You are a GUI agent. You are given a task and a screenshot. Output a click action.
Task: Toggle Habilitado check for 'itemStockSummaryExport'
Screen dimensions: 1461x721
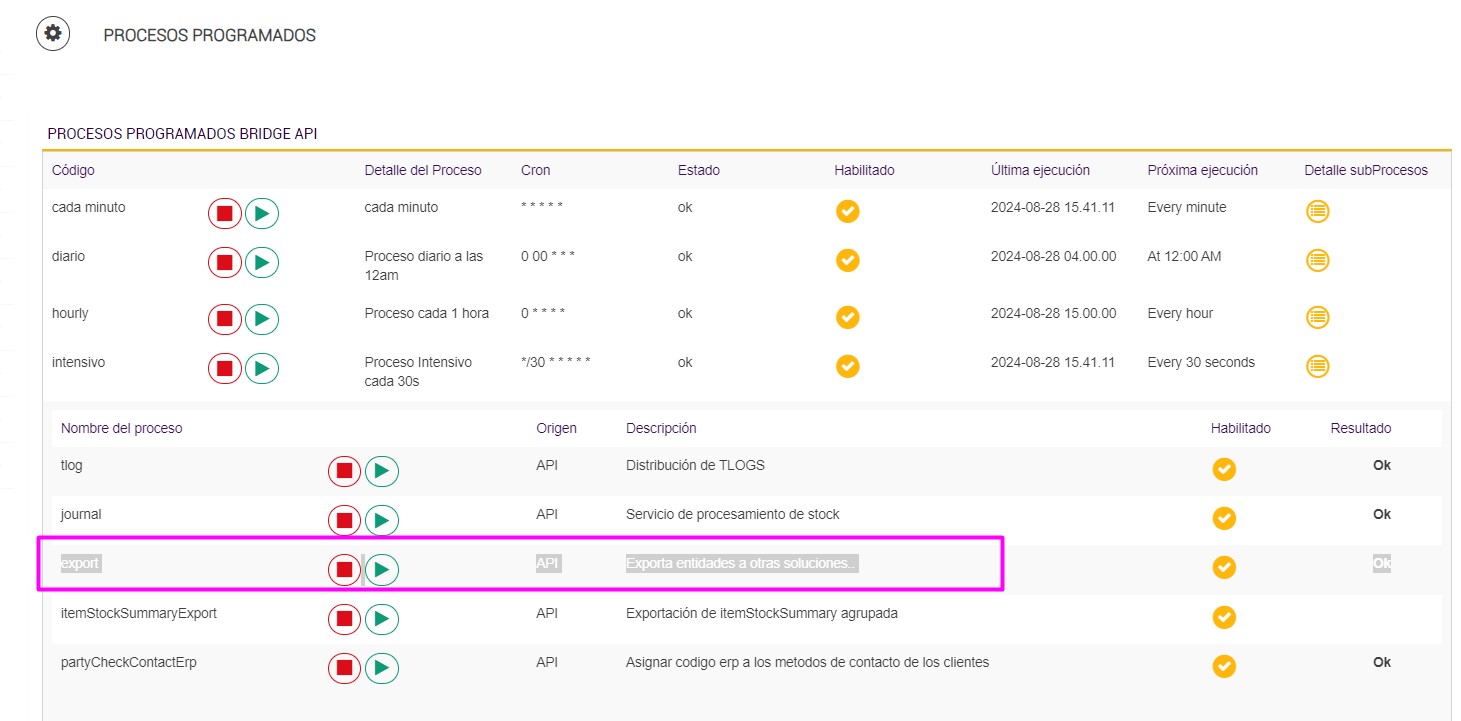[1223, 616]
